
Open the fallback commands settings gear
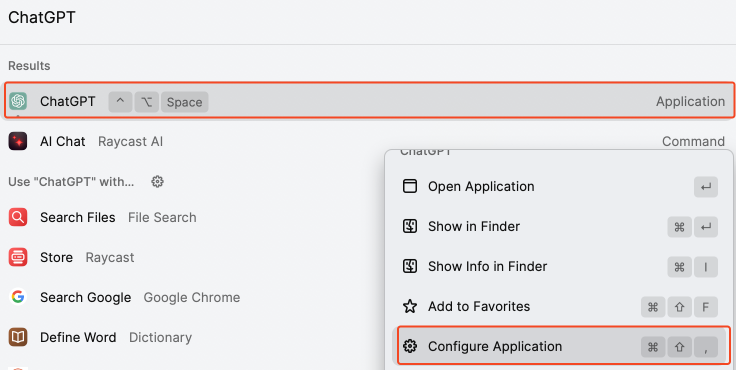[x=157, y=182]
